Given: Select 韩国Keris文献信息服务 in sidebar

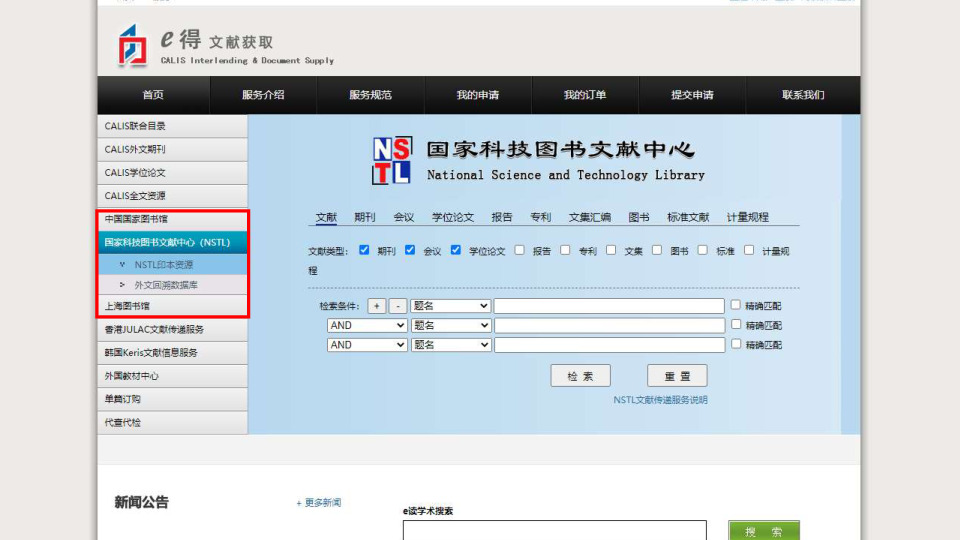Looking at the screenshot, I should point(173,353).
